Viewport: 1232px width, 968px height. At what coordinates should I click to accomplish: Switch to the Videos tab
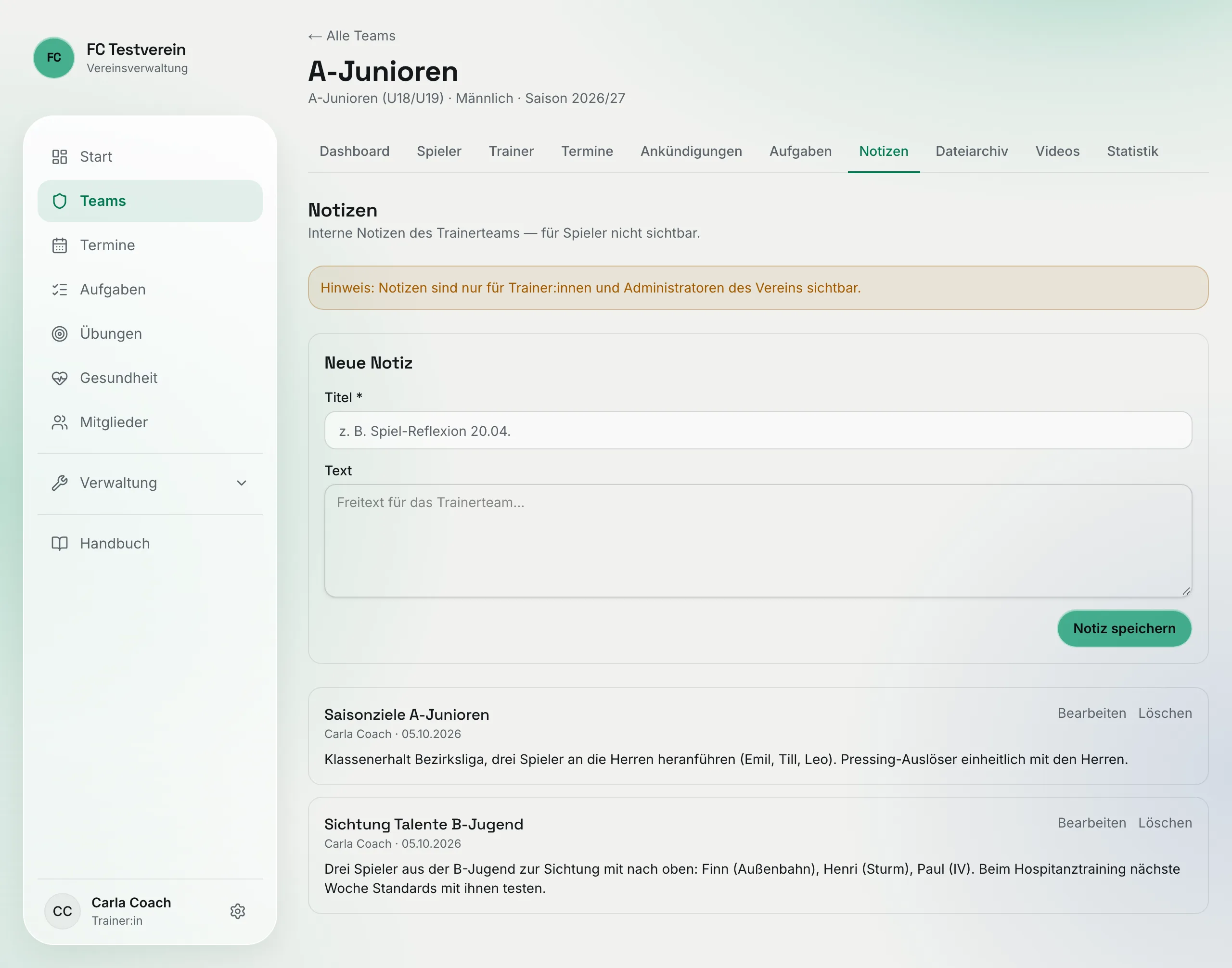(x=1057, y=152)
